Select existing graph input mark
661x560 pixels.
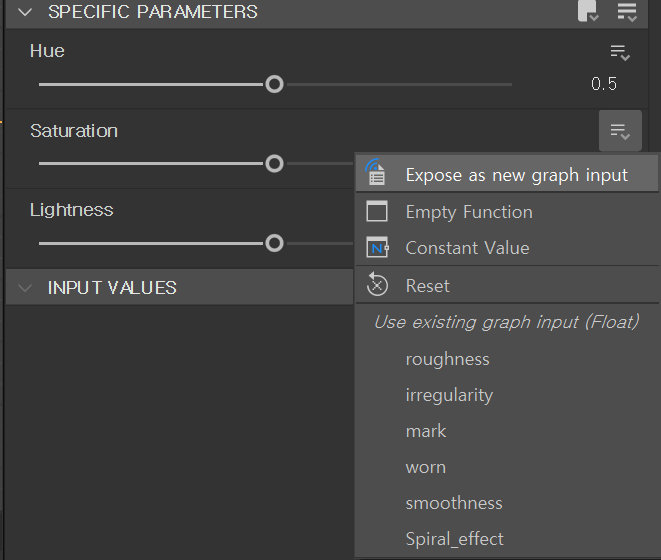point(507,431)
